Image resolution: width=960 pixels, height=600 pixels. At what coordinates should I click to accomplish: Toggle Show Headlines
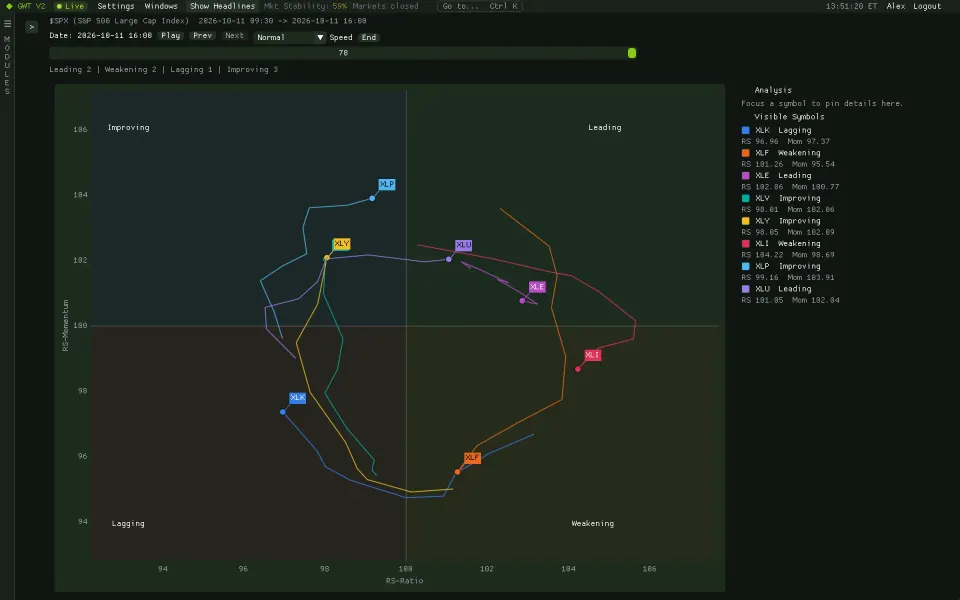pos(222,6)
